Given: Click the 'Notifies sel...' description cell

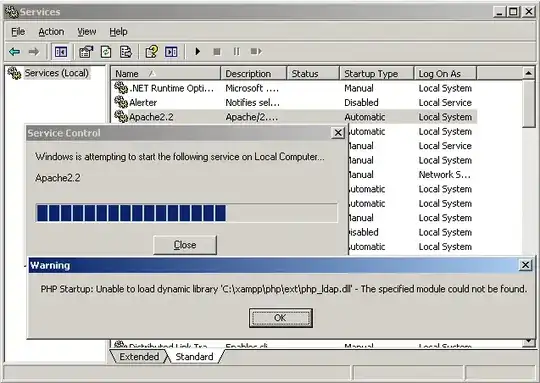Looking at the screenshot, I should pos(252,103).
